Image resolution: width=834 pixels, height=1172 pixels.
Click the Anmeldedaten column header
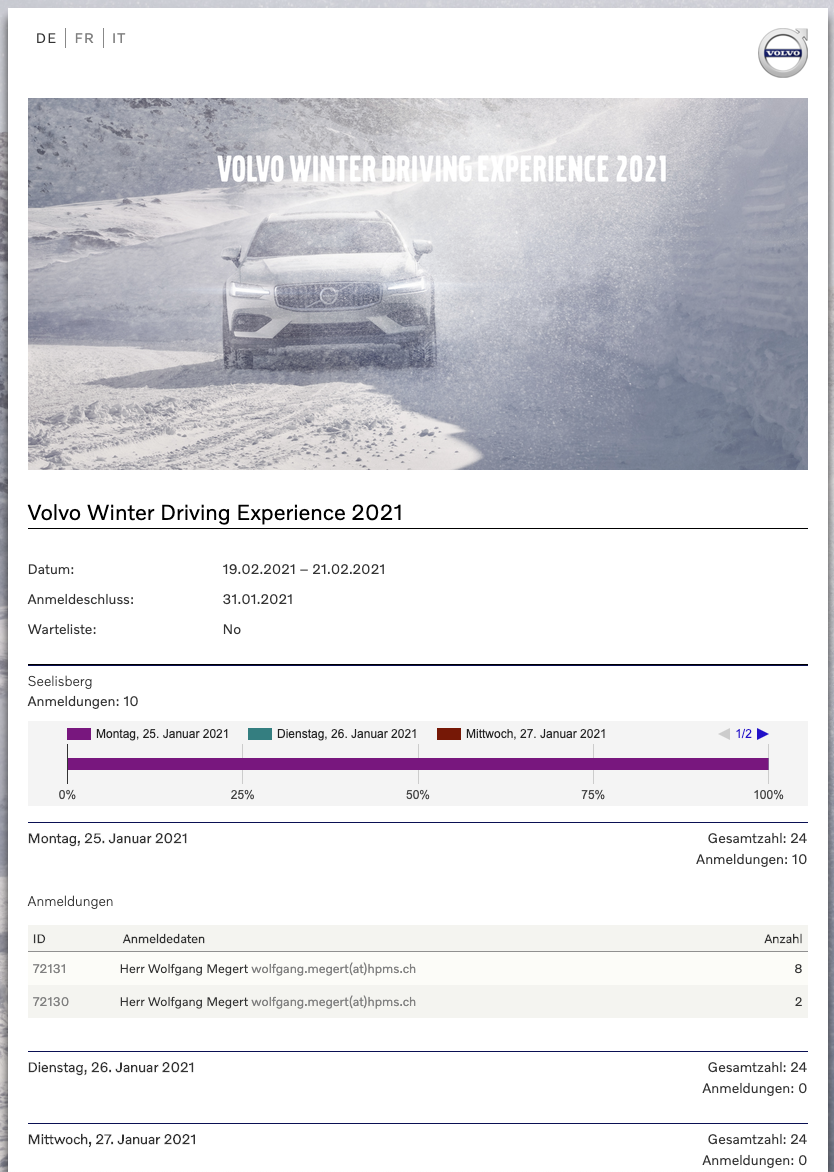click(164, 939)
